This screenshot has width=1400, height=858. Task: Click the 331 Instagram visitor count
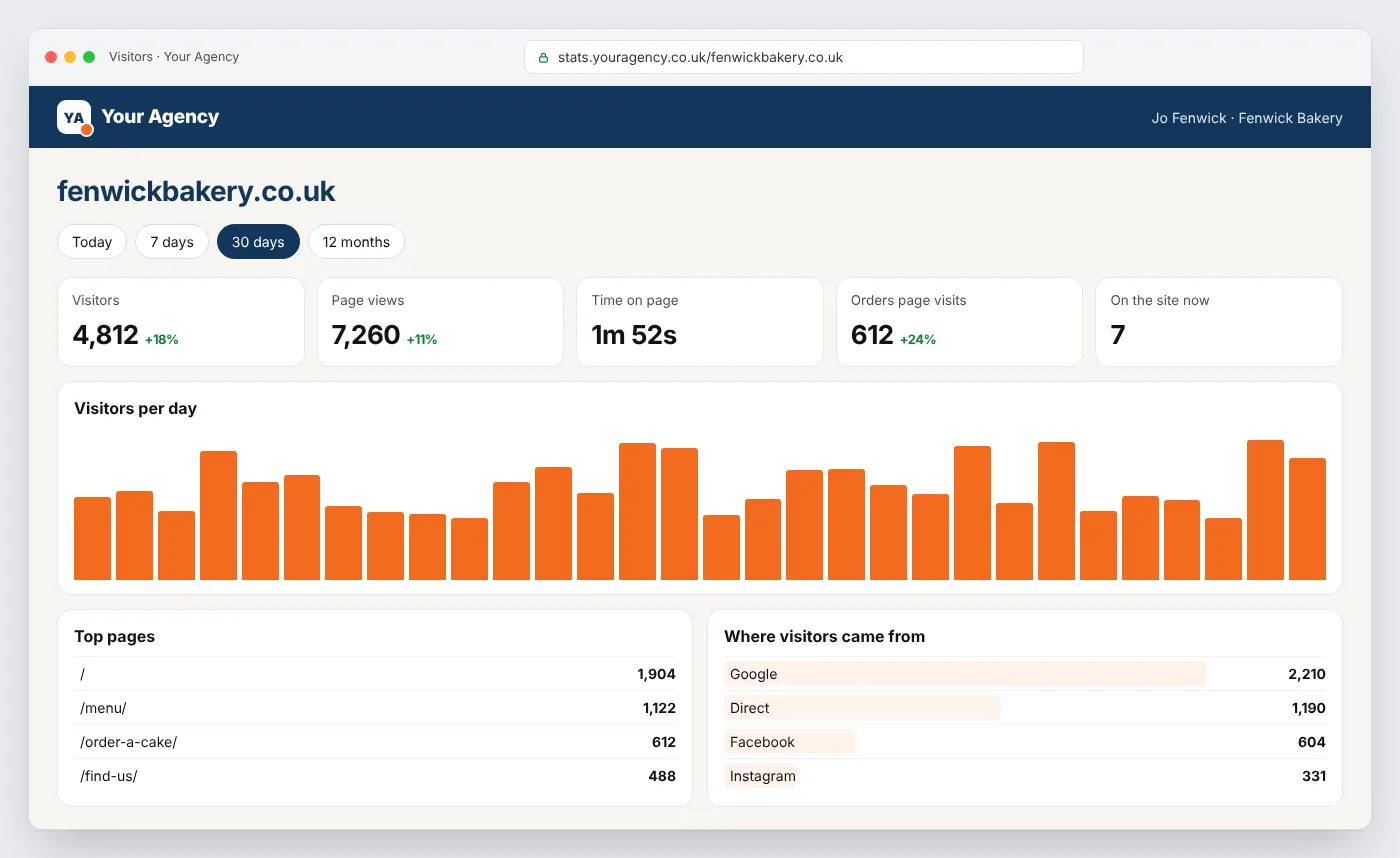1314,776
